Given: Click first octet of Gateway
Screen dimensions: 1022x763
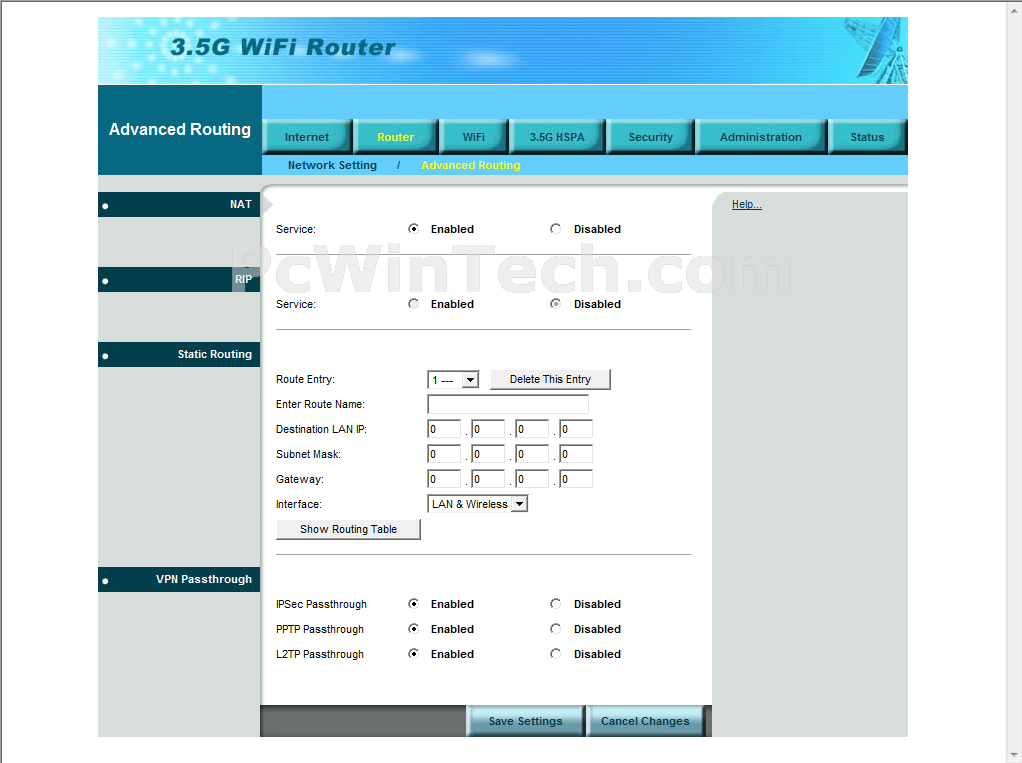Looking at the screenshot, I should [x=444, y=479].
